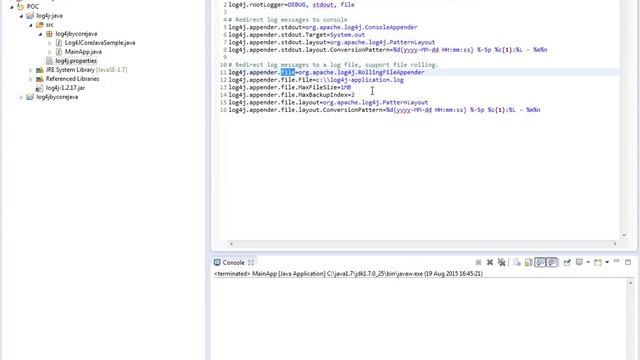Toggle Show Console When Standard Out Changes
The height and width of the screenshot is (360, 640).
pyautogui.click(x=540, y=262)
